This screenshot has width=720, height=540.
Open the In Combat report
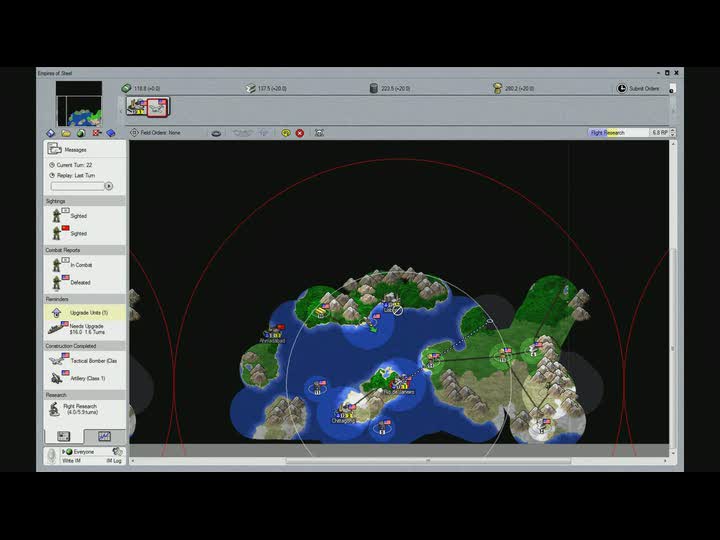pos(84,265)
